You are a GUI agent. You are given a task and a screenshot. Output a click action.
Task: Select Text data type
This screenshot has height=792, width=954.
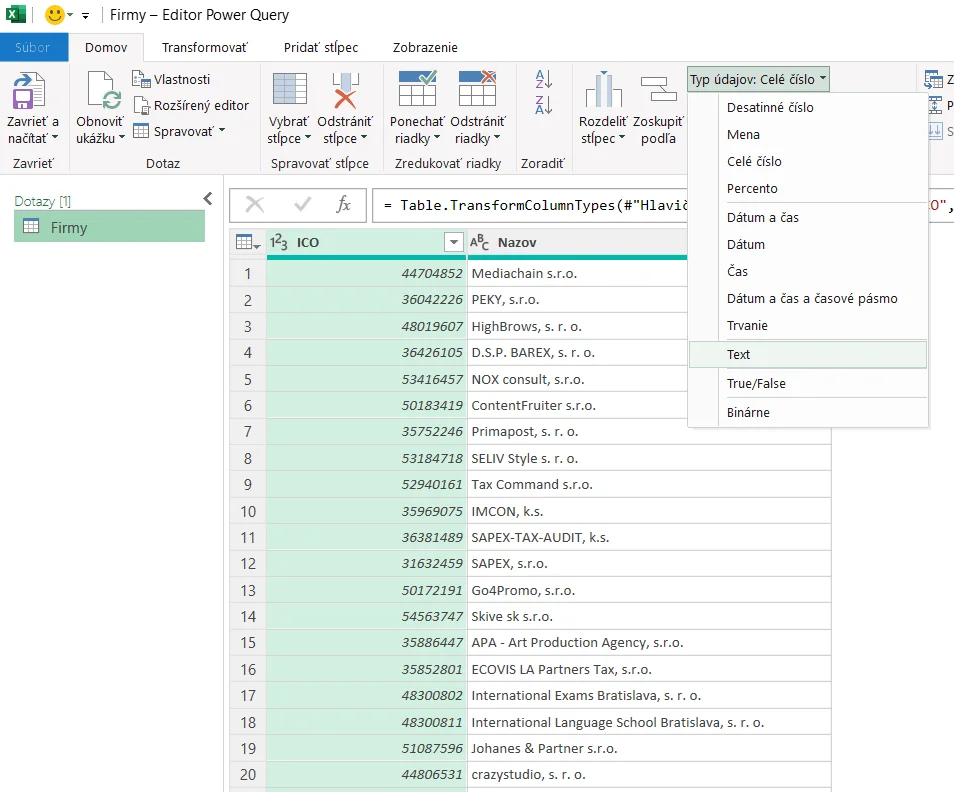click(807, 355)
